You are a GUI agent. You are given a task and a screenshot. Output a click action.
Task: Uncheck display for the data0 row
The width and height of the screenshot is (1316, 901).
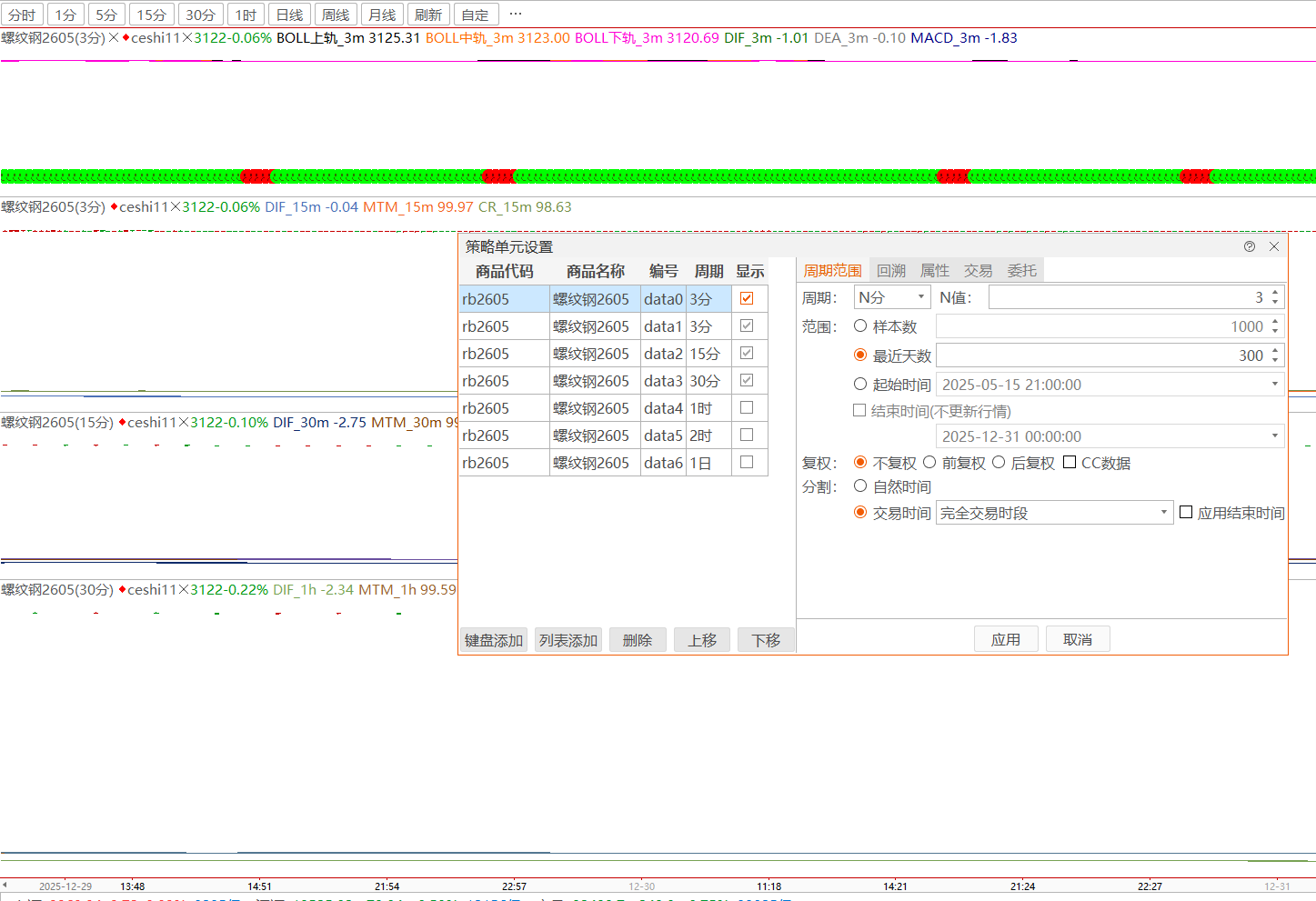pyautogui.click(x=747, y=298)
